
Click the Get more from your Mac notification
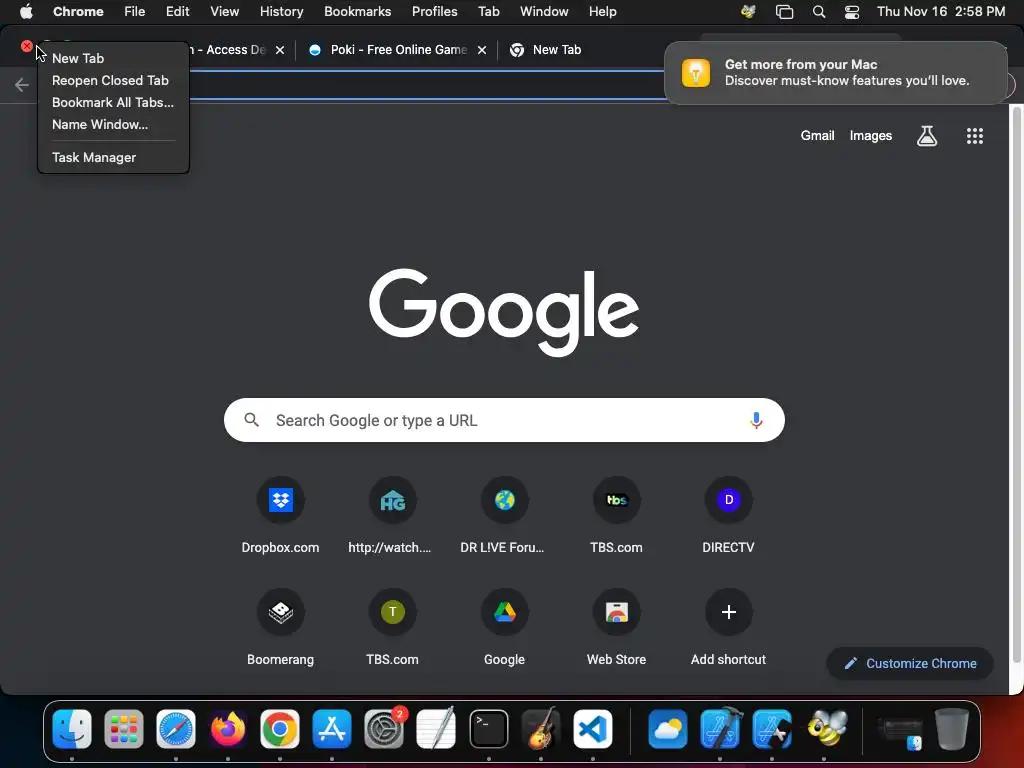[x=836, y=72]
